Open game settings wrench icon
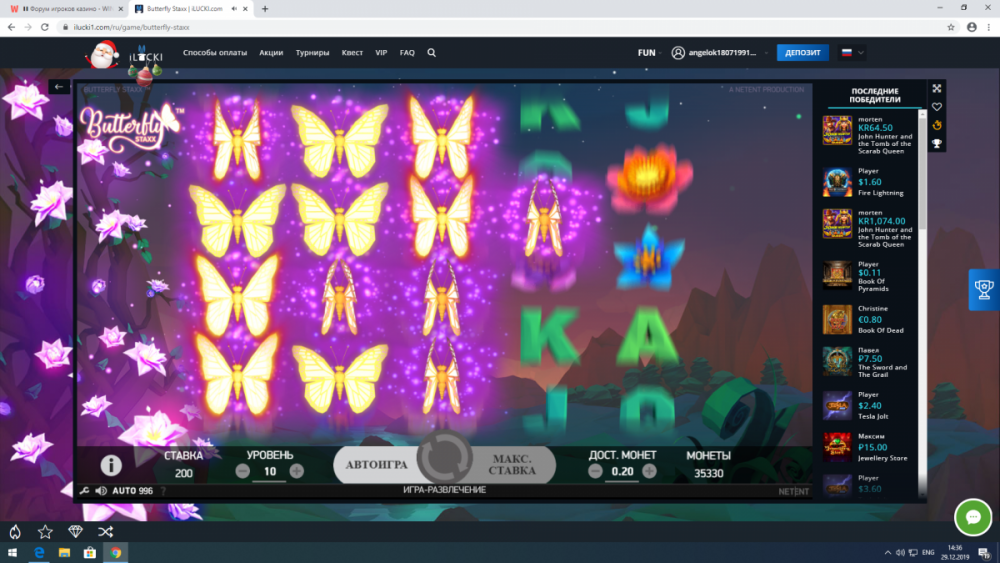This screenshot has height=563, width=1000. 84,491
